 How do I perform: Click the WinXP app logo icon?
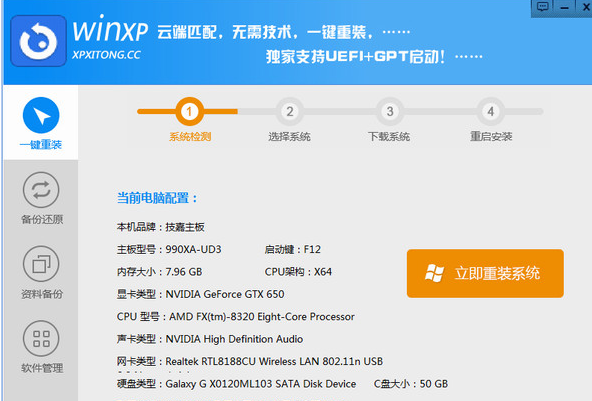(x=39, y=41)
